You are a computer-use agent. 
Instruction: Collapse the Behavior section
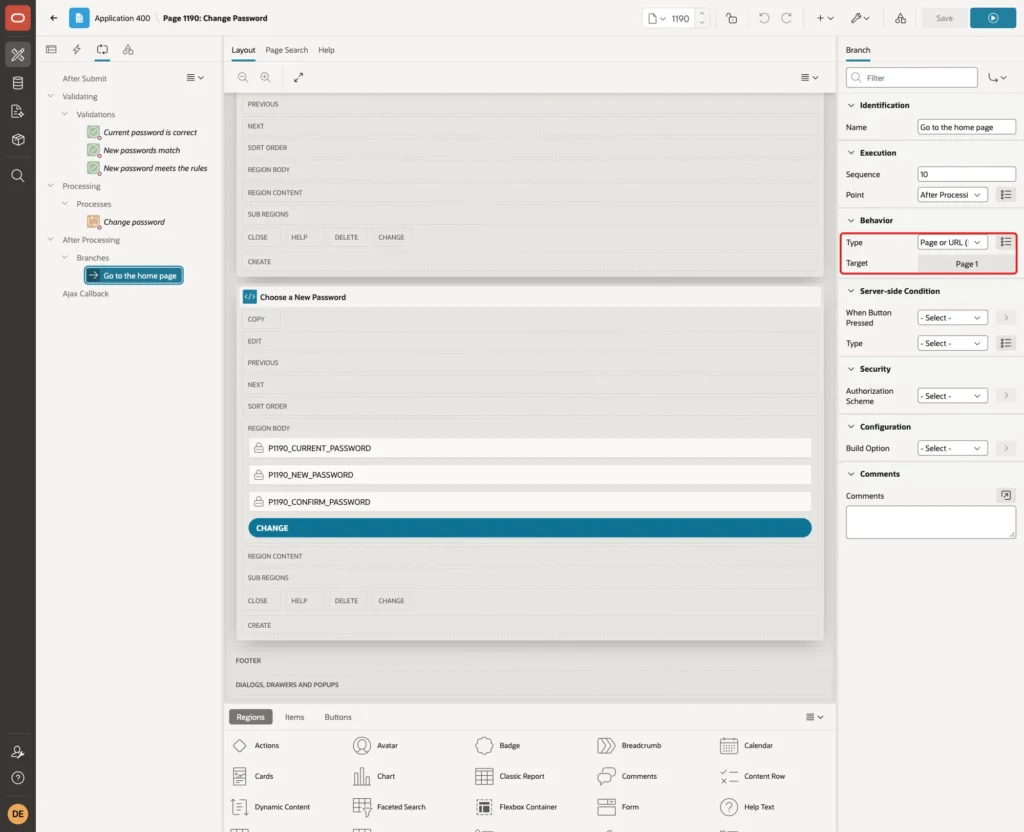[851, 221]
